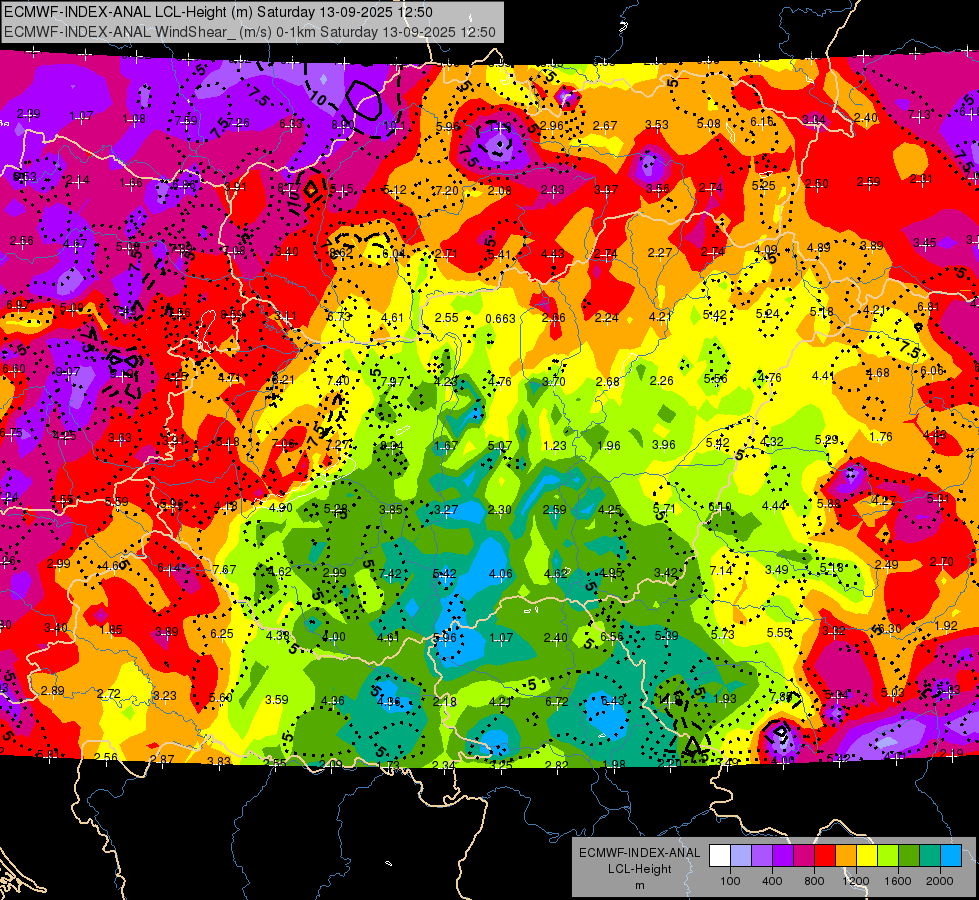The width and height of the screenshot is (979, 900).
Task: Click the wind shear value 2.40 at top right
Action: [x=865, y=118]
